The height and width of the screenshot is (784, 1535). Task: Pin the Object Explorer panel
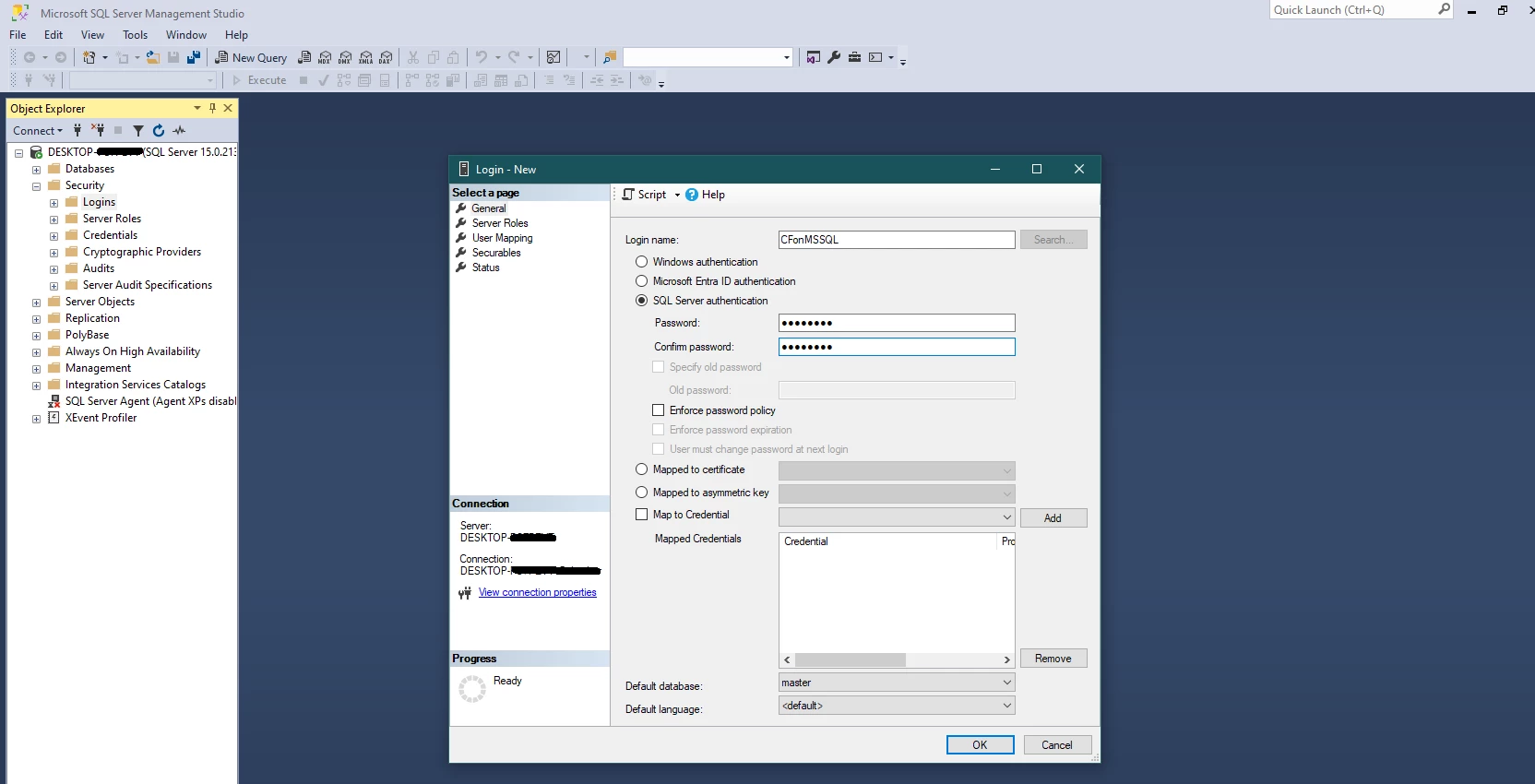pyautogui.click(x=212, y=108)
